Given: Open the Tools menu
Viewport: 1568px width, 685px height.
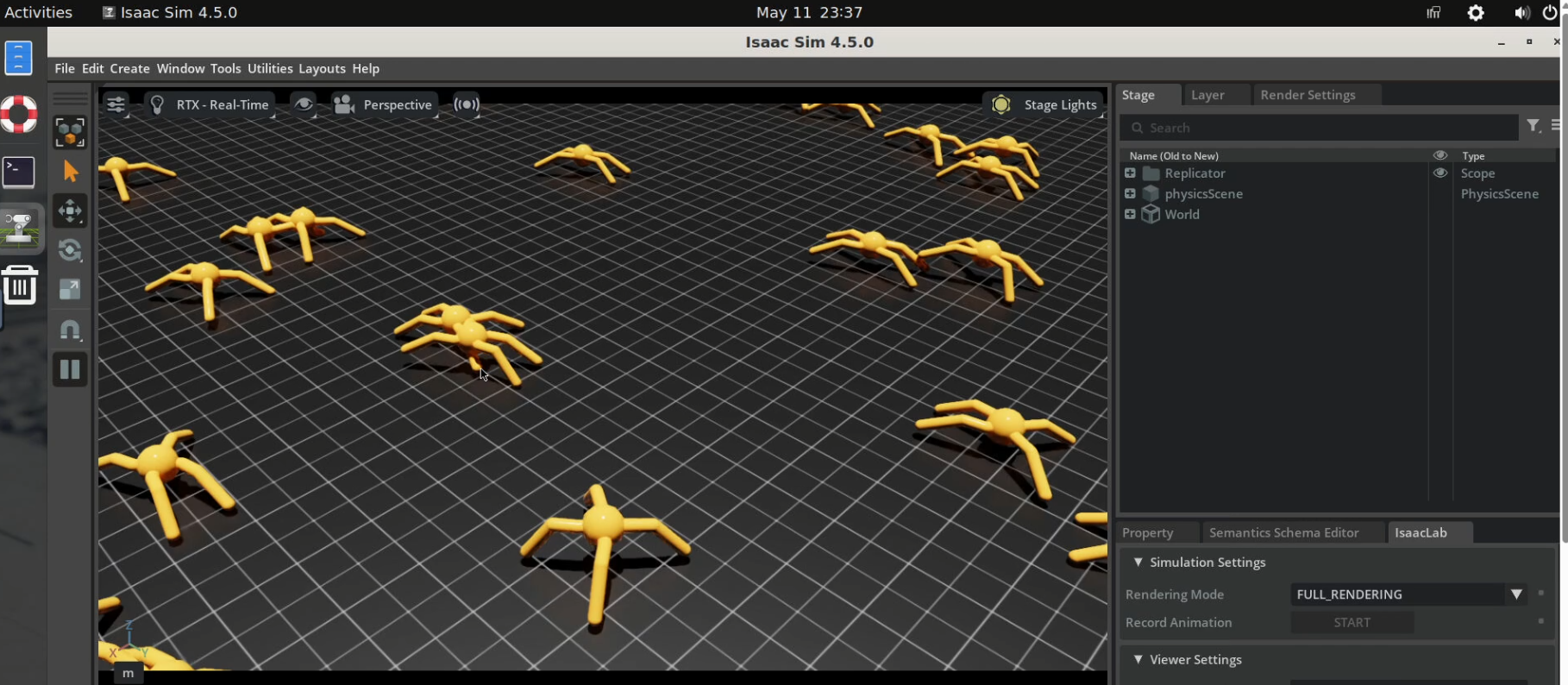Looking at the screenshot, I should tap(225, 68).
